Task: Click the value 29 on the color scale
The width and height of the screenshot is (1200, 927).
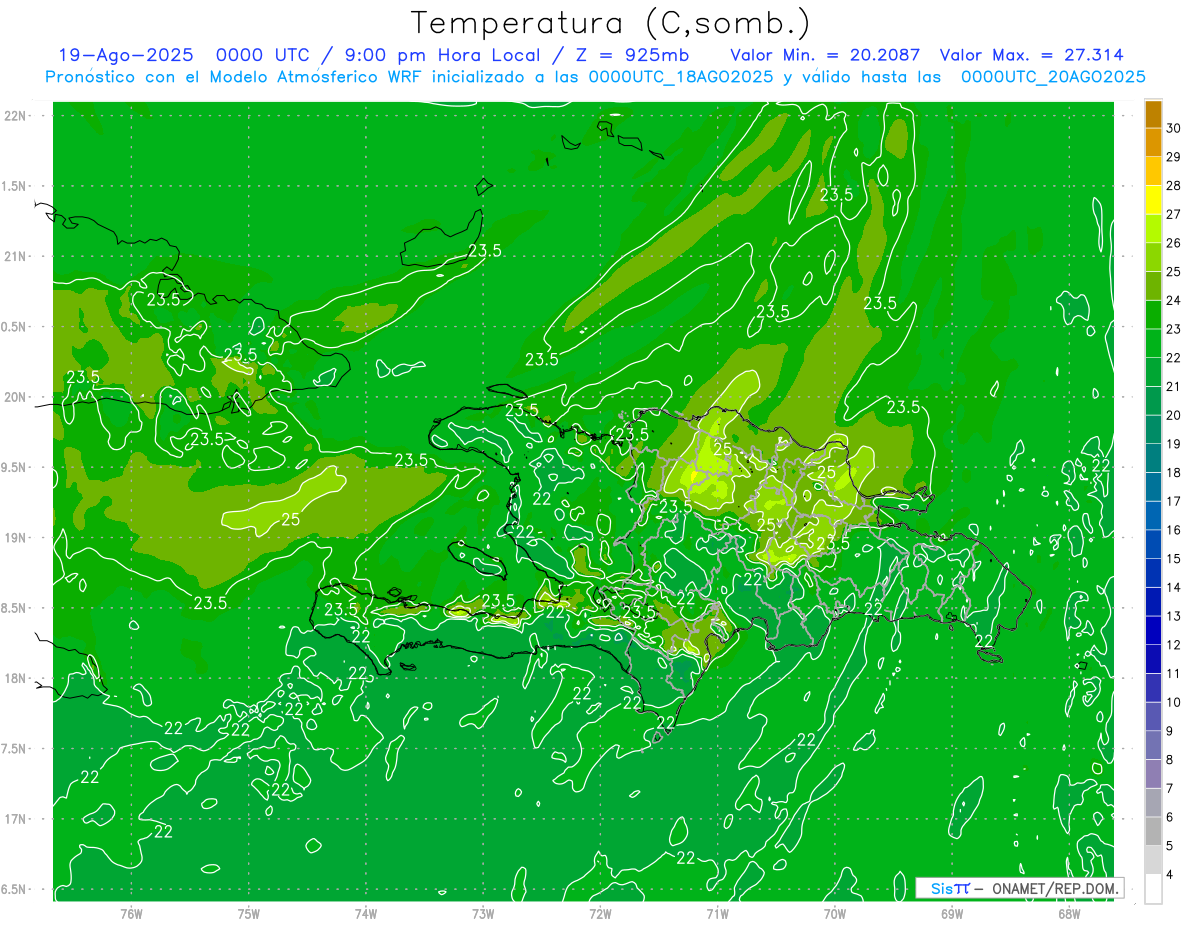Action: [x=1174, y=157]
